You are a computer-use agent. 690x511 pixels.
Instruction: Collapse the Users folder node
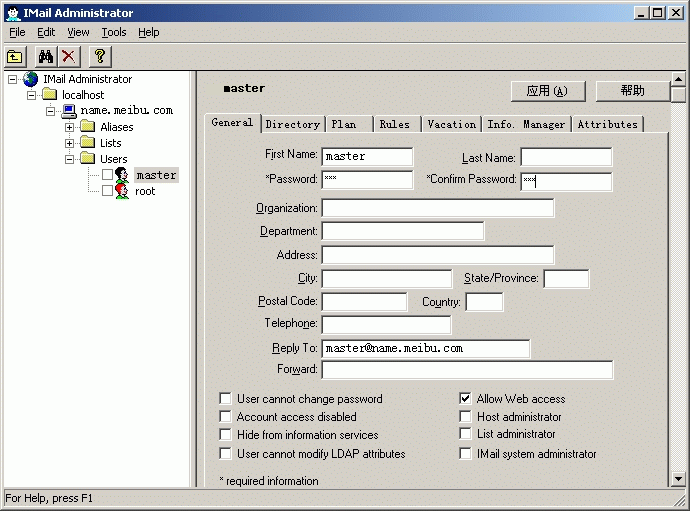point(70,159)
